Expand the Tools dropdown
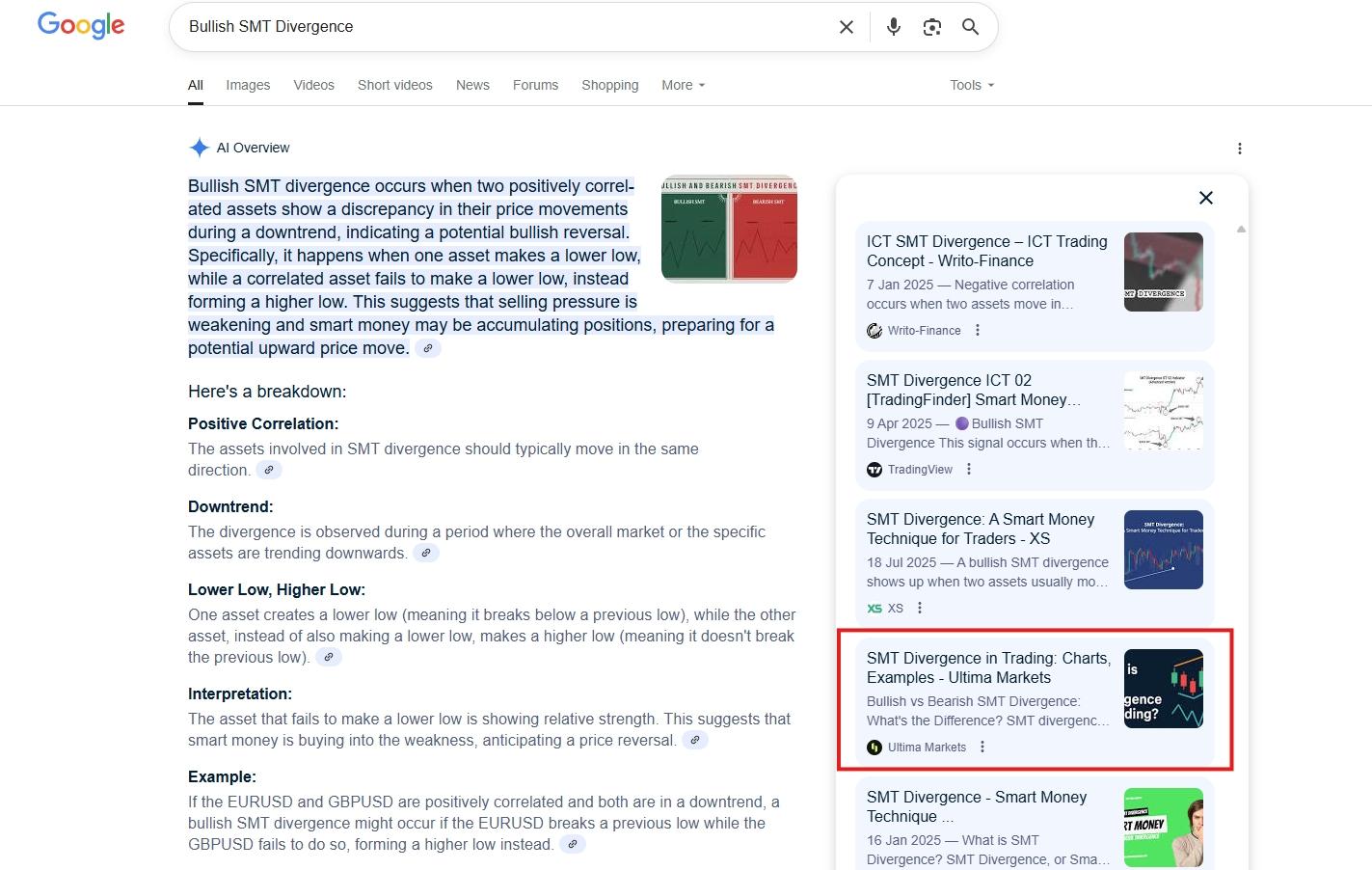Viewport: 1372px width, 870px height. click(972, 85)
